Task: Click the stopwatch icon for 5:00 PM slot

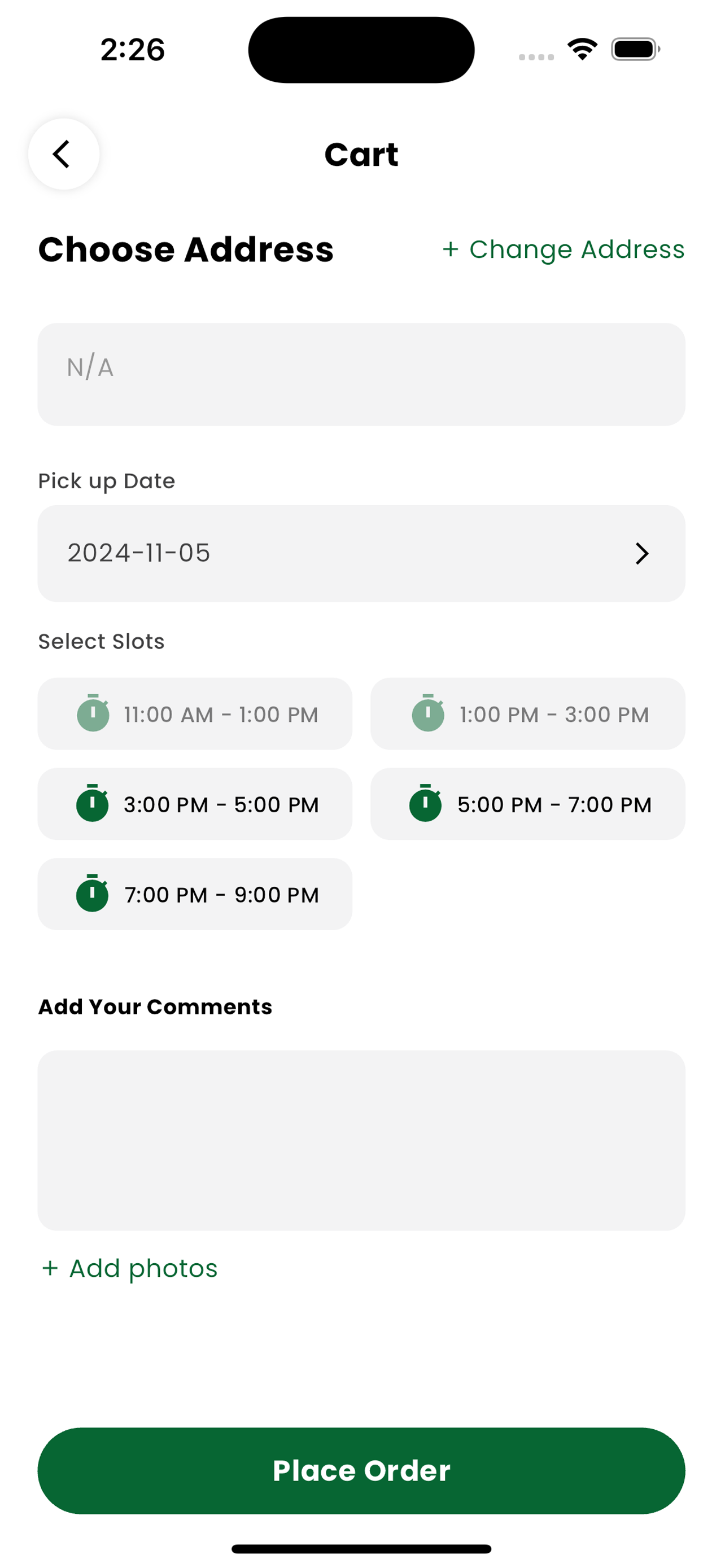Action: (426, 804)
